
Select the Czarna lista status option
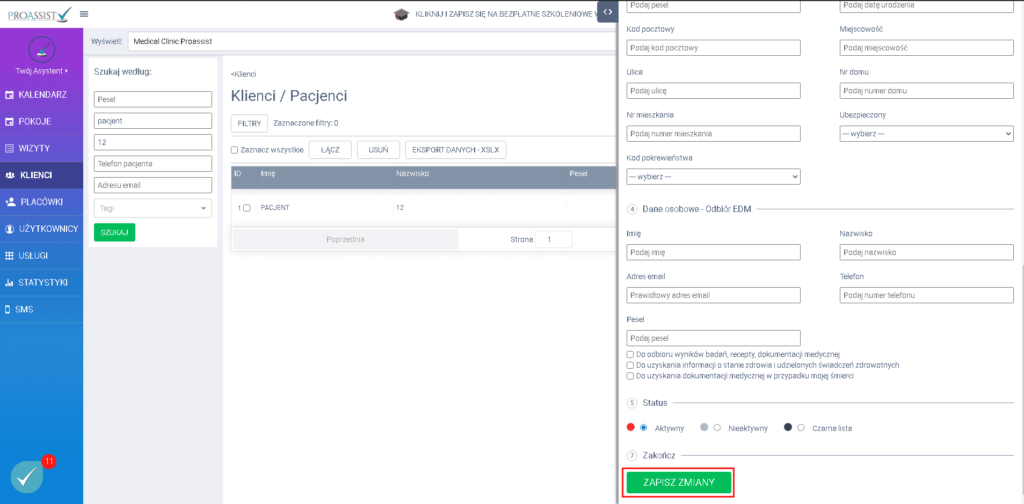[800, 428]
